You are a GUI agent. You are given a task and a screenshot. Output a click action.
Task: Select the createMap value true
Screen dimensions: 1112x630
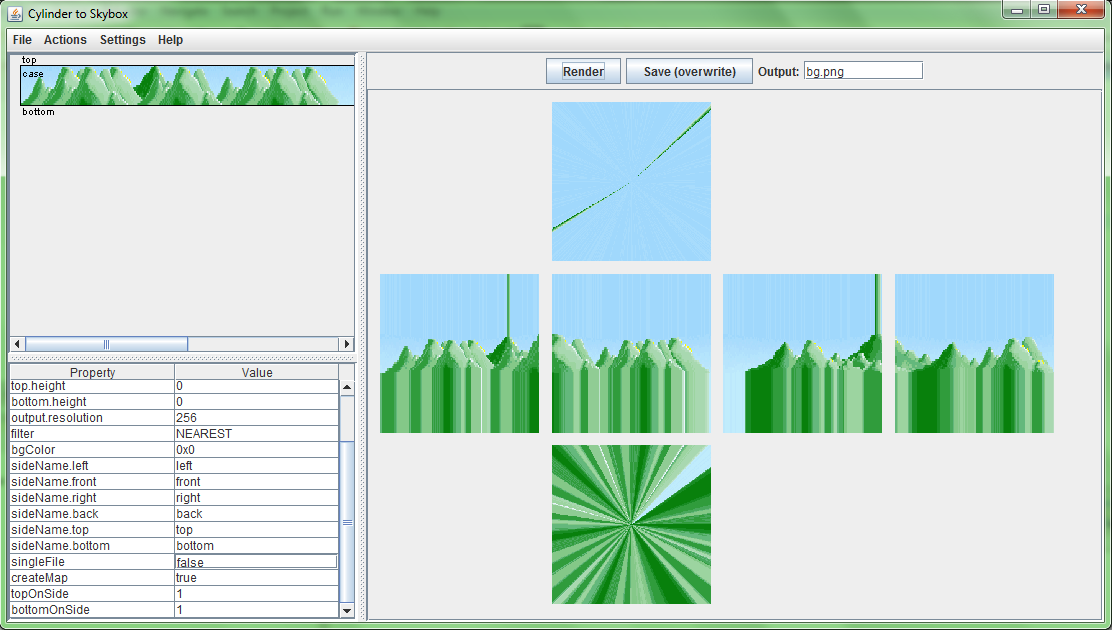click(257, 578)
